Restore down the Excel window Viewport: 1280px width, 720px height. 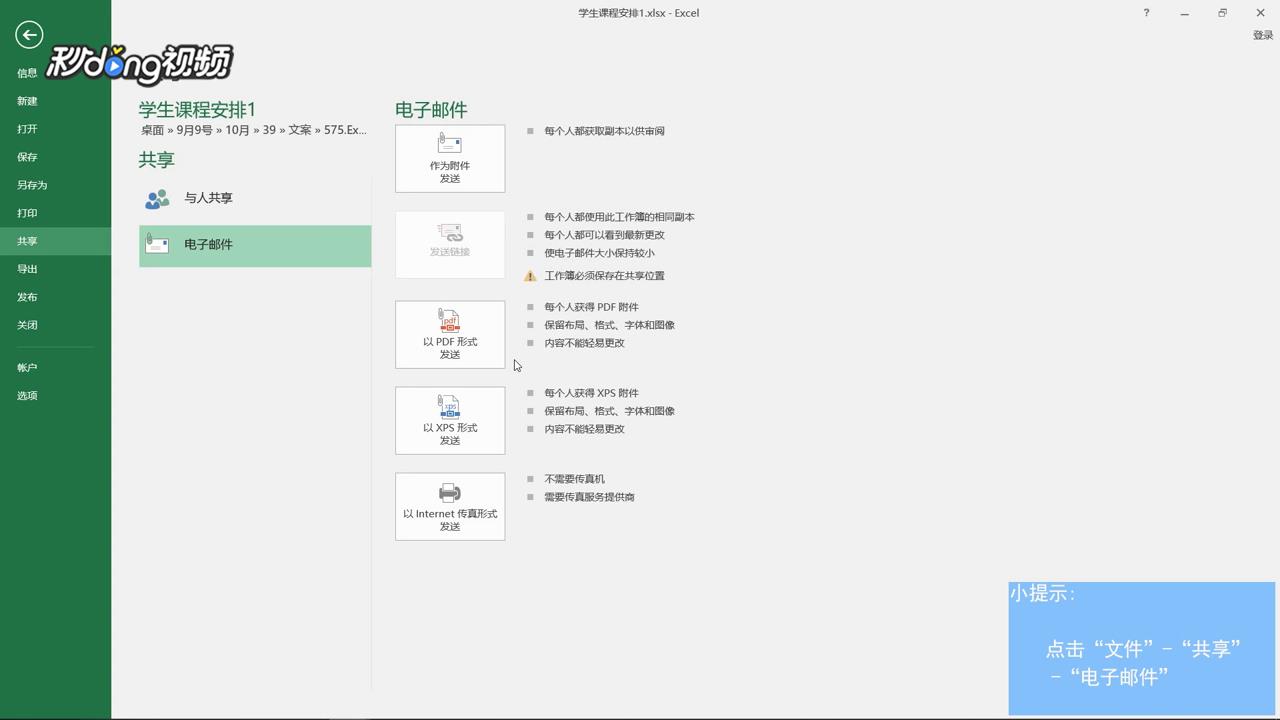pos(1222,13)
